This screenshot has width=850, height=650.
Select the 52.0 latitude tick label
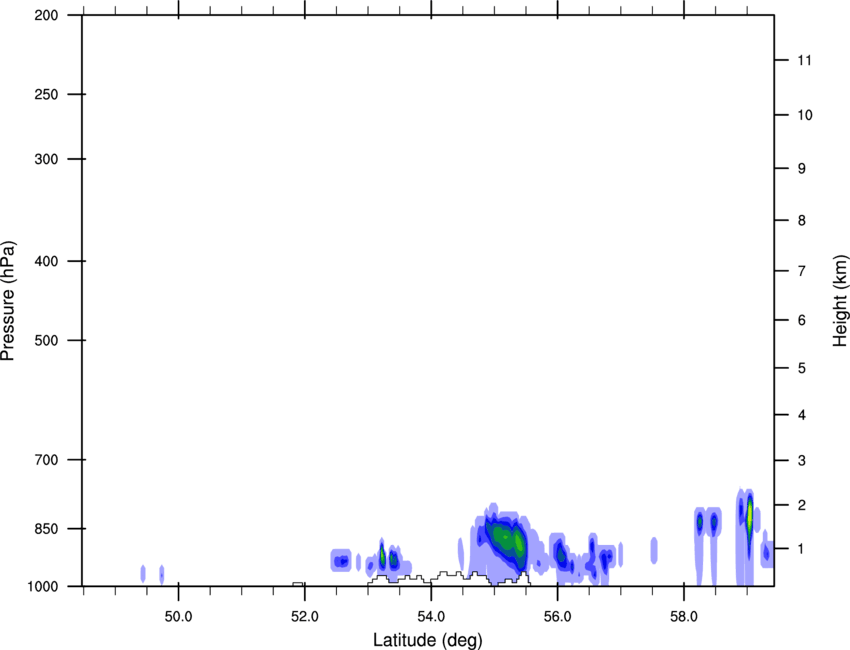304,613
